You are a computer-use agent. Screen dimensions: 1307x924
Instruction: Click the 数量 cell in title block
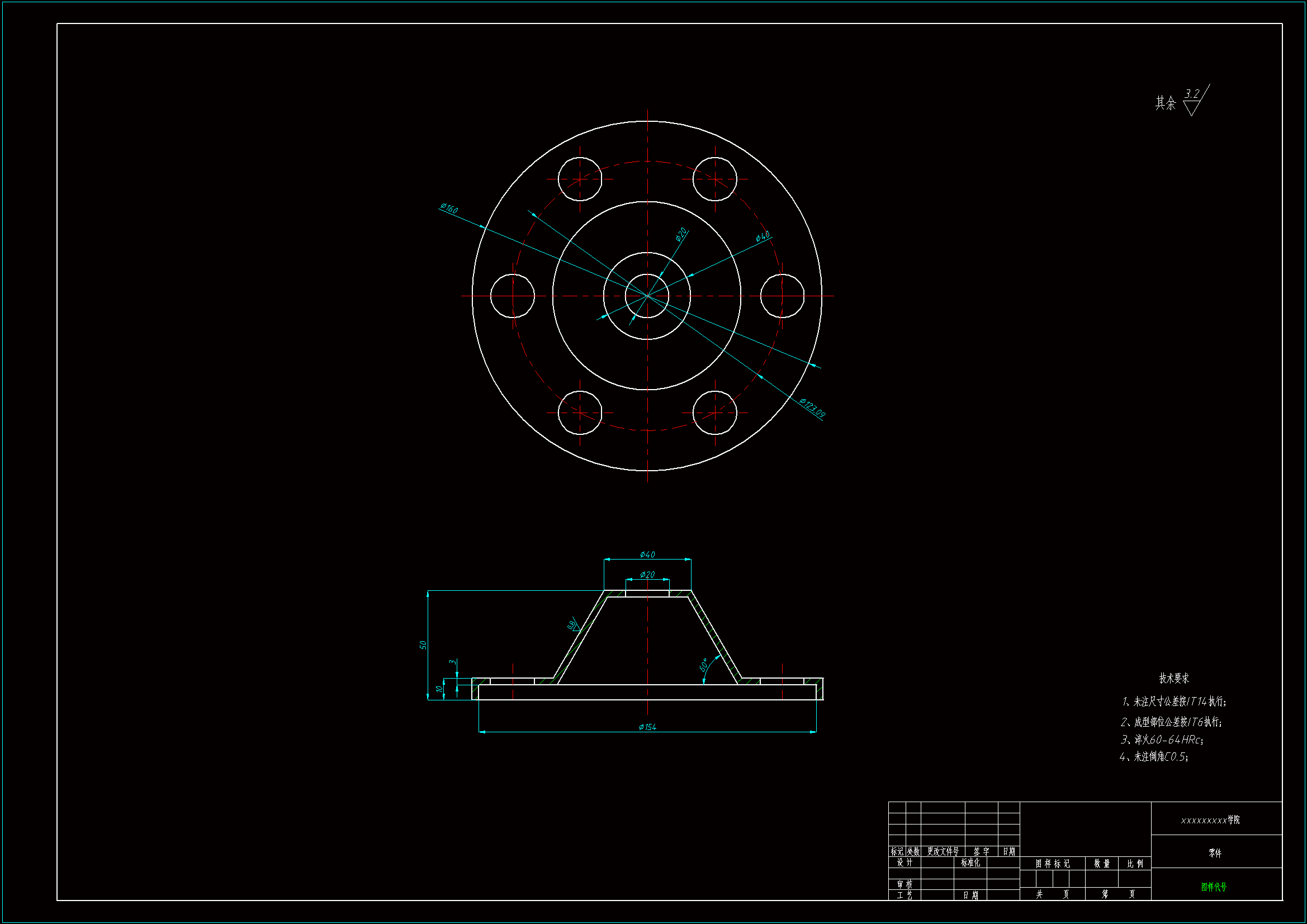pyautogui.click(x=1101, y=864)
